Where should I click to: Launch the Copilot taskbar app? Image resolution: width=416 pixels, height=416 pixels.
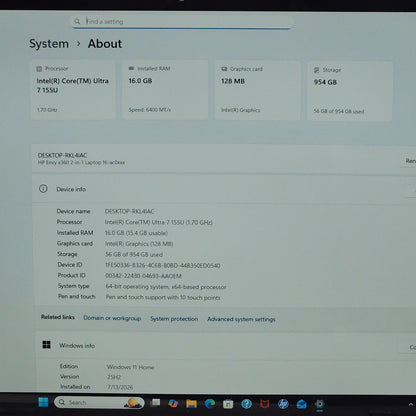(173, 403)
